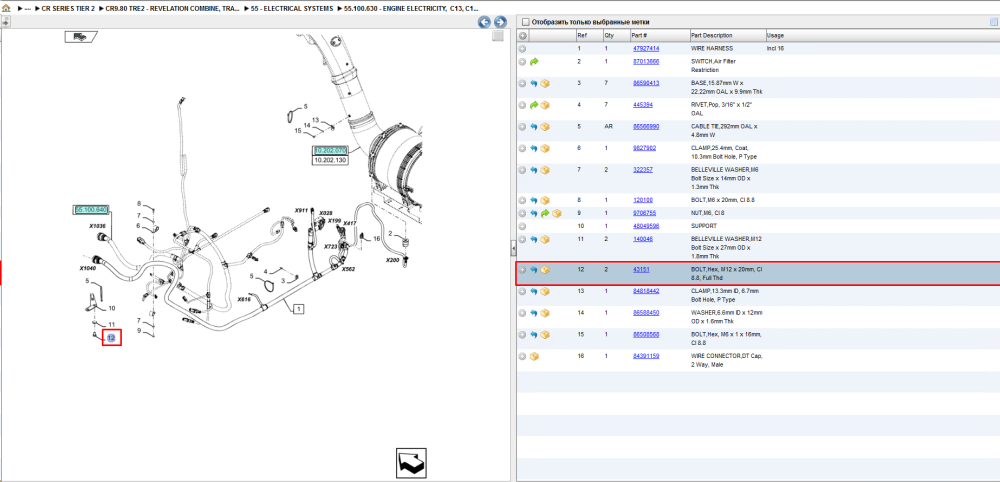Open diagram reference 55.100.640 callout
Viewport: 1000px width, 482px height.
pos(91,210)
